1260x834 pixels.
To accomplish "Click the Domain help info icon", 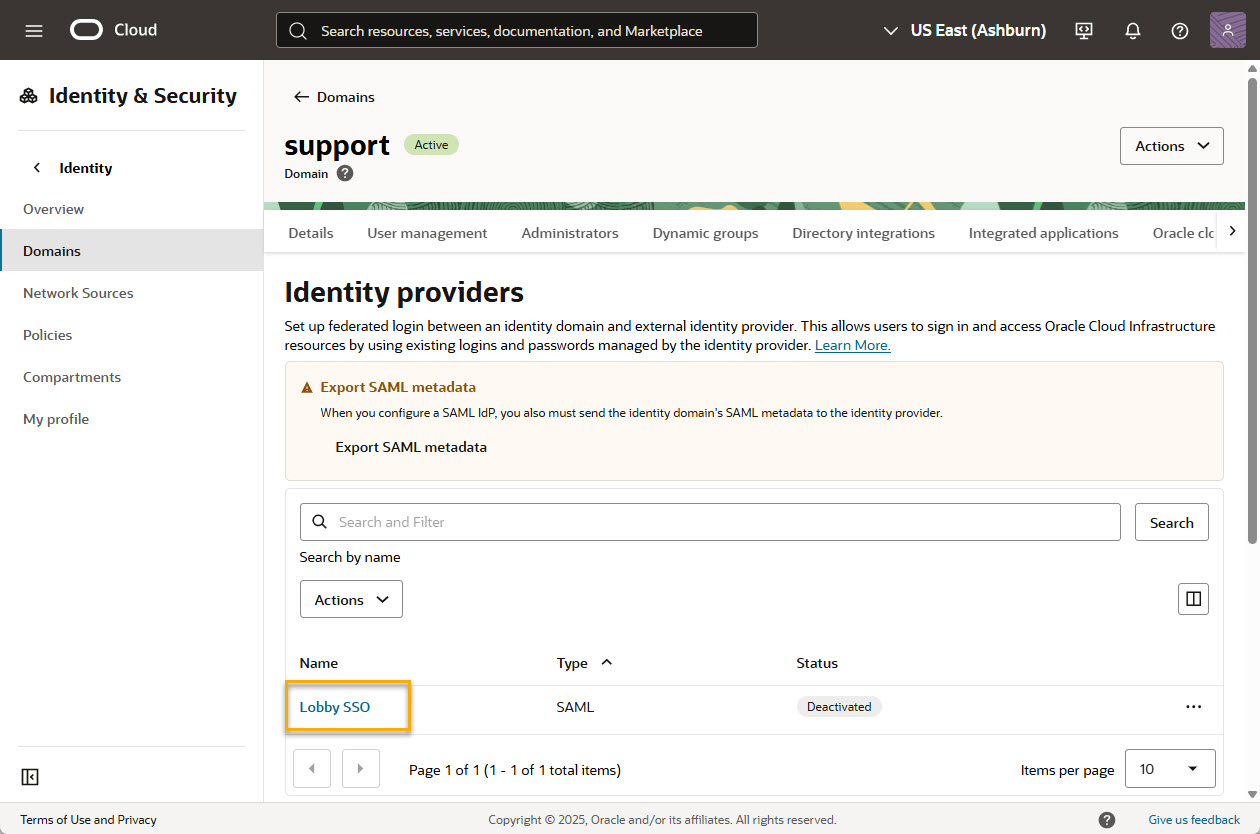I will click(345, 173).
